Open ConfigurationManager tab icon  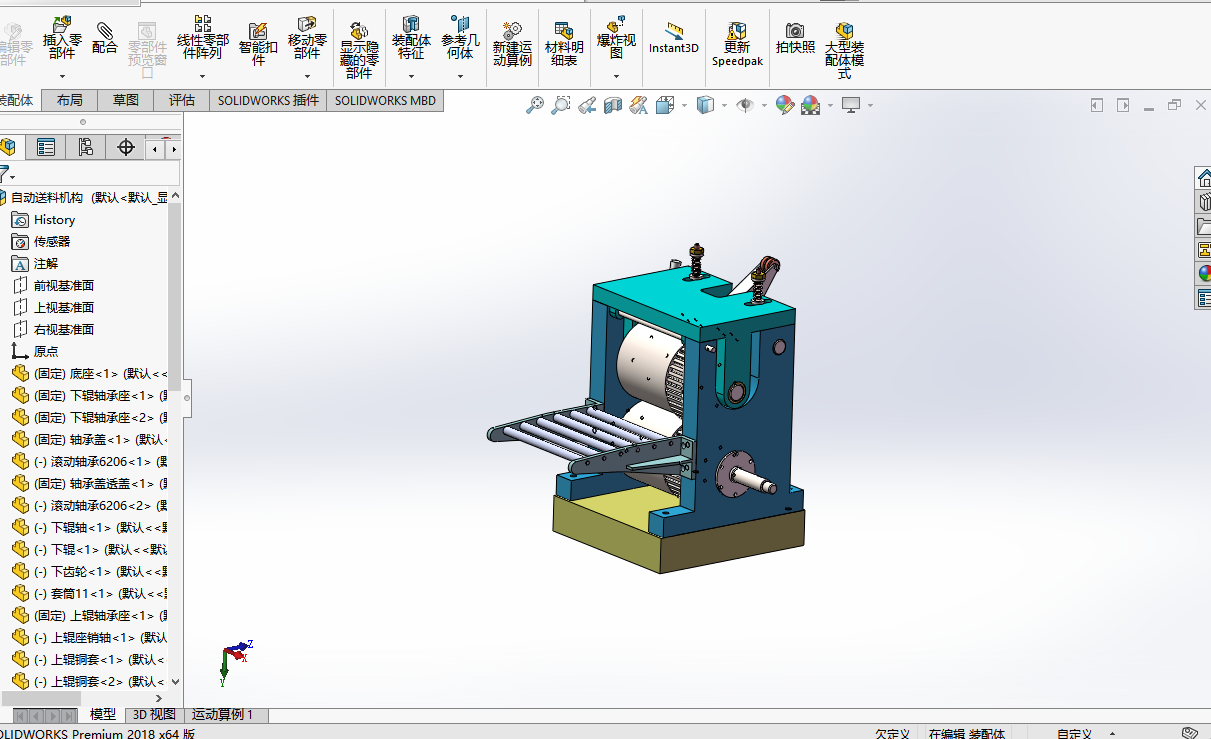point(86,148)
